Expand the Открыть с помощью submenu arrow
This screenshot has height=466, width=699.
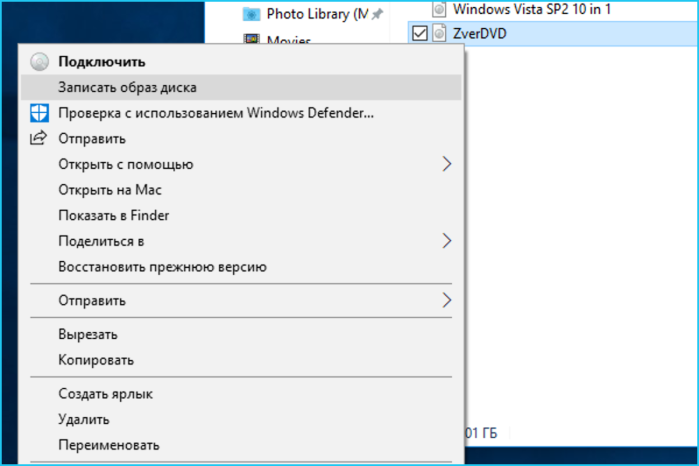(x=447, y=164)
